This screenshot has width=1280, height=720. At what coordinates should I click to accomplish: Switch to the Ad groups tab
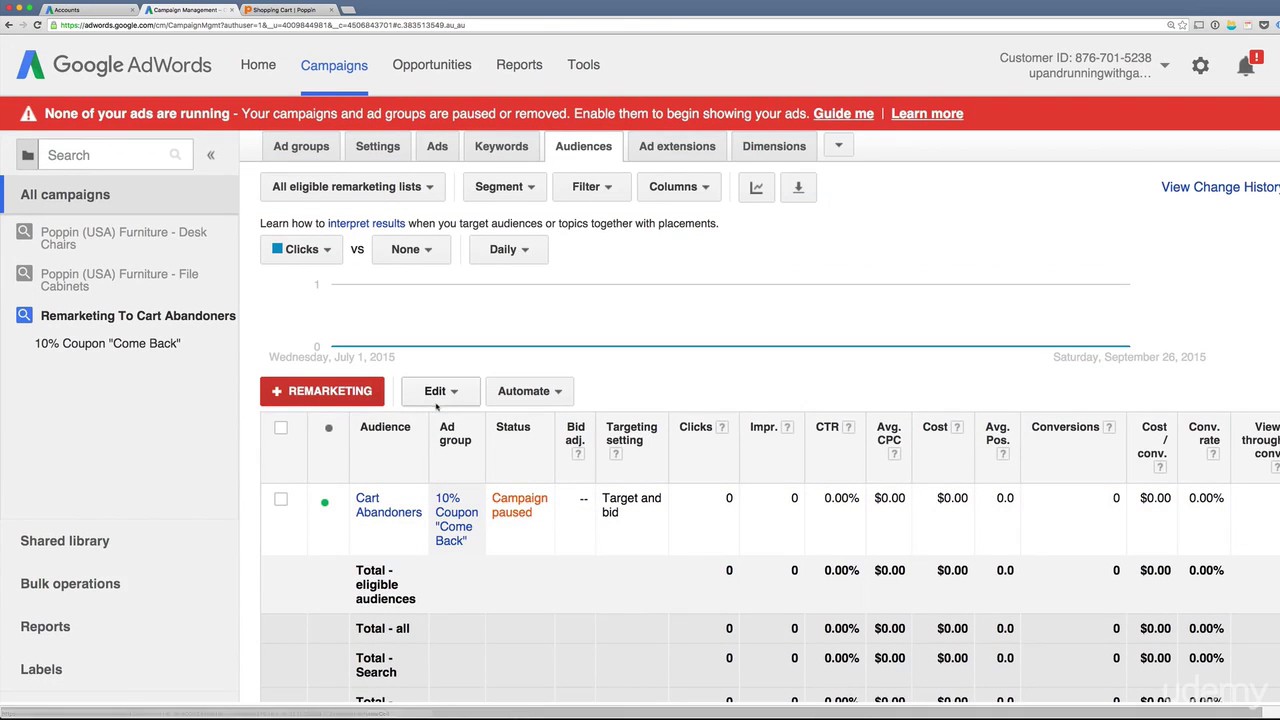[301, 147]
